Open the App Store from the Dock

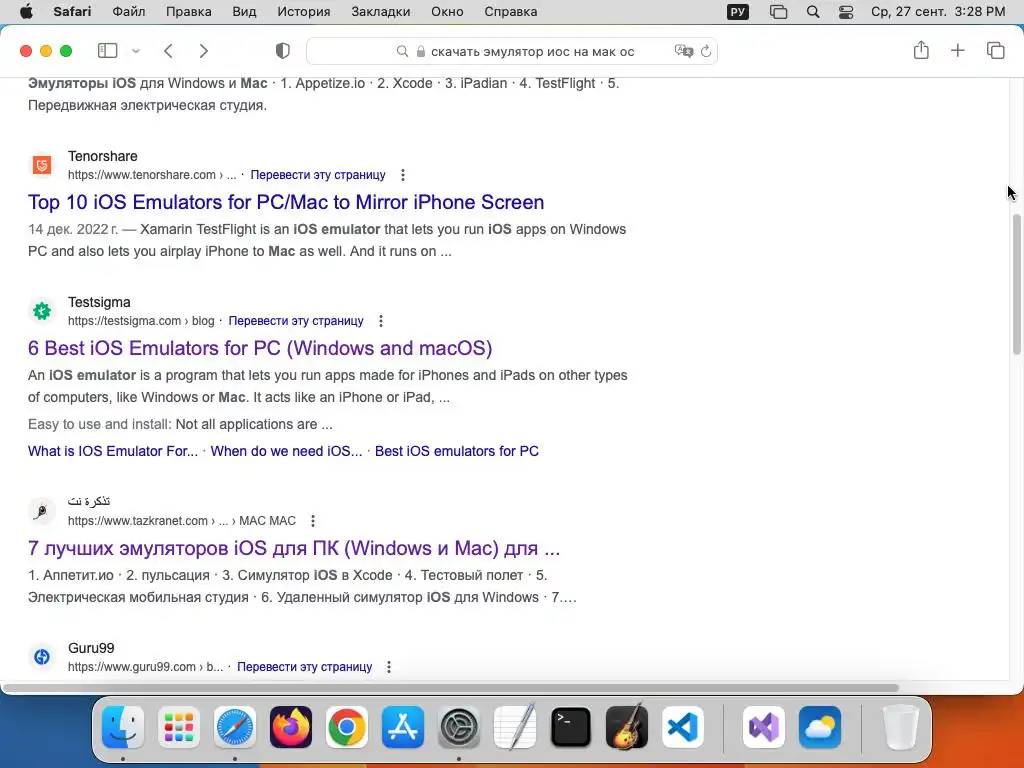(x=403, y=727)
